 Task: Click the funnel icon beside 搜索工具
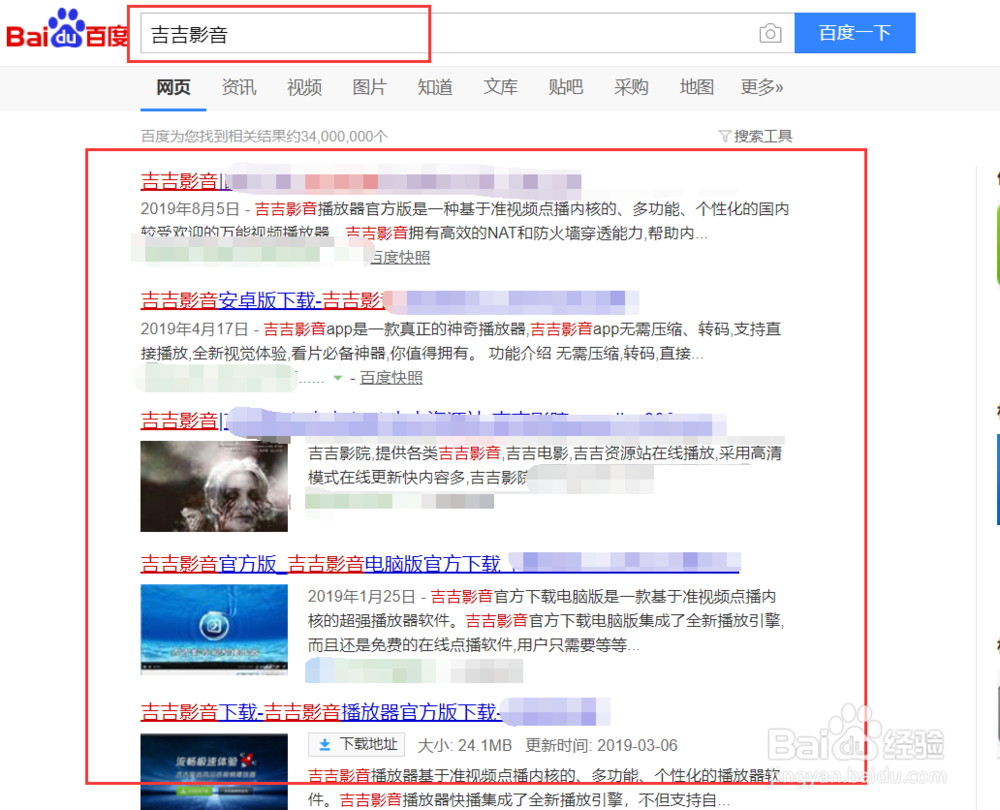pyautogui.click(x=724, y=136)
